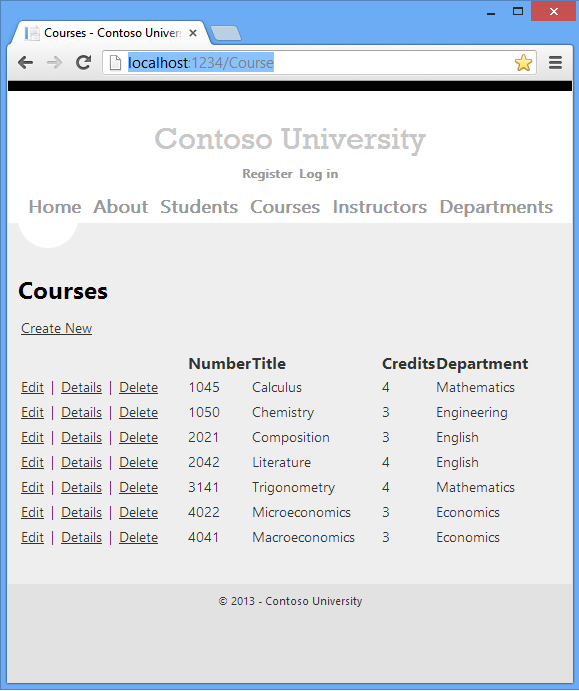Minimize the browser window

coord(490,13)
